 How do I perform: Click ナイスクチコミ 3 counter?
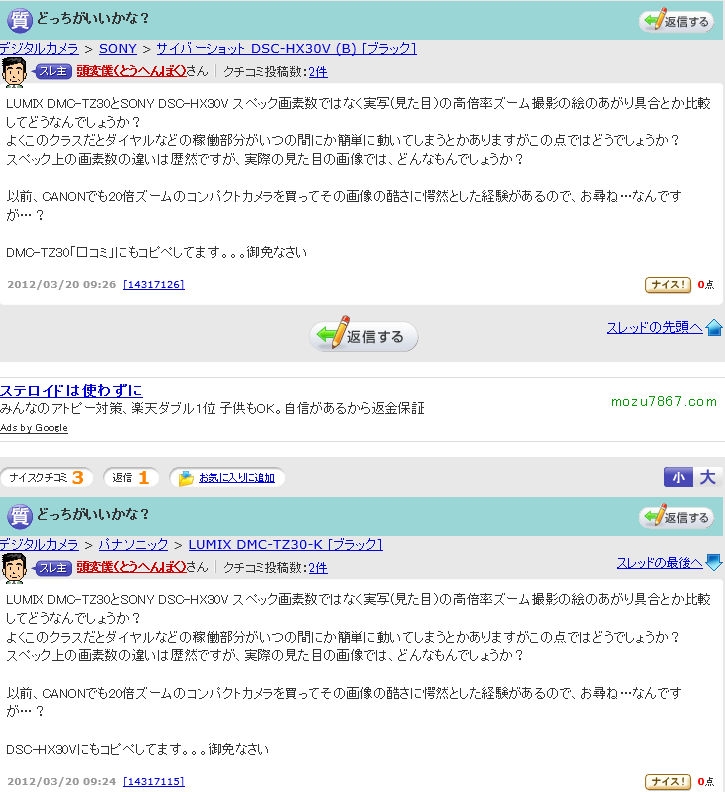click(x=46, y=477)
